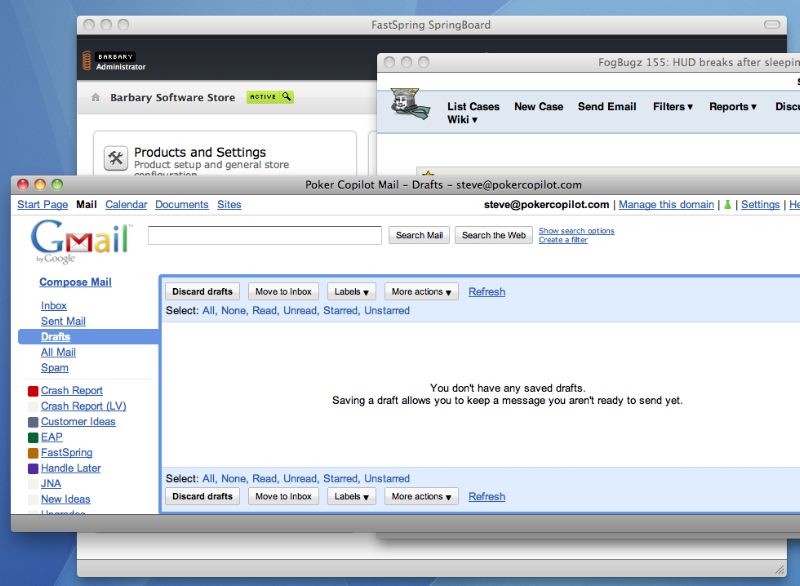
Task: Click New Case in FogBugz
Action: coord(539,107)
